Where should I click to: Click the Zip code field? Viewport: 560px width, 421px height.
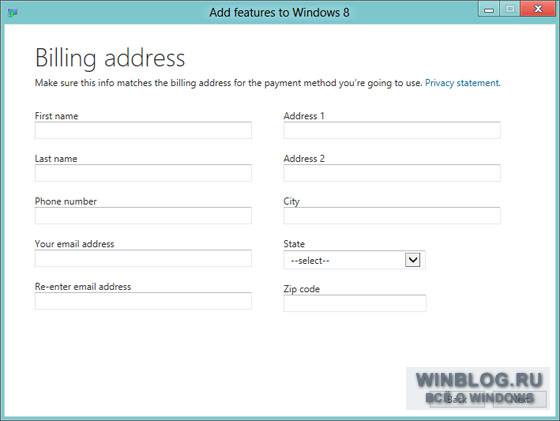355,303
